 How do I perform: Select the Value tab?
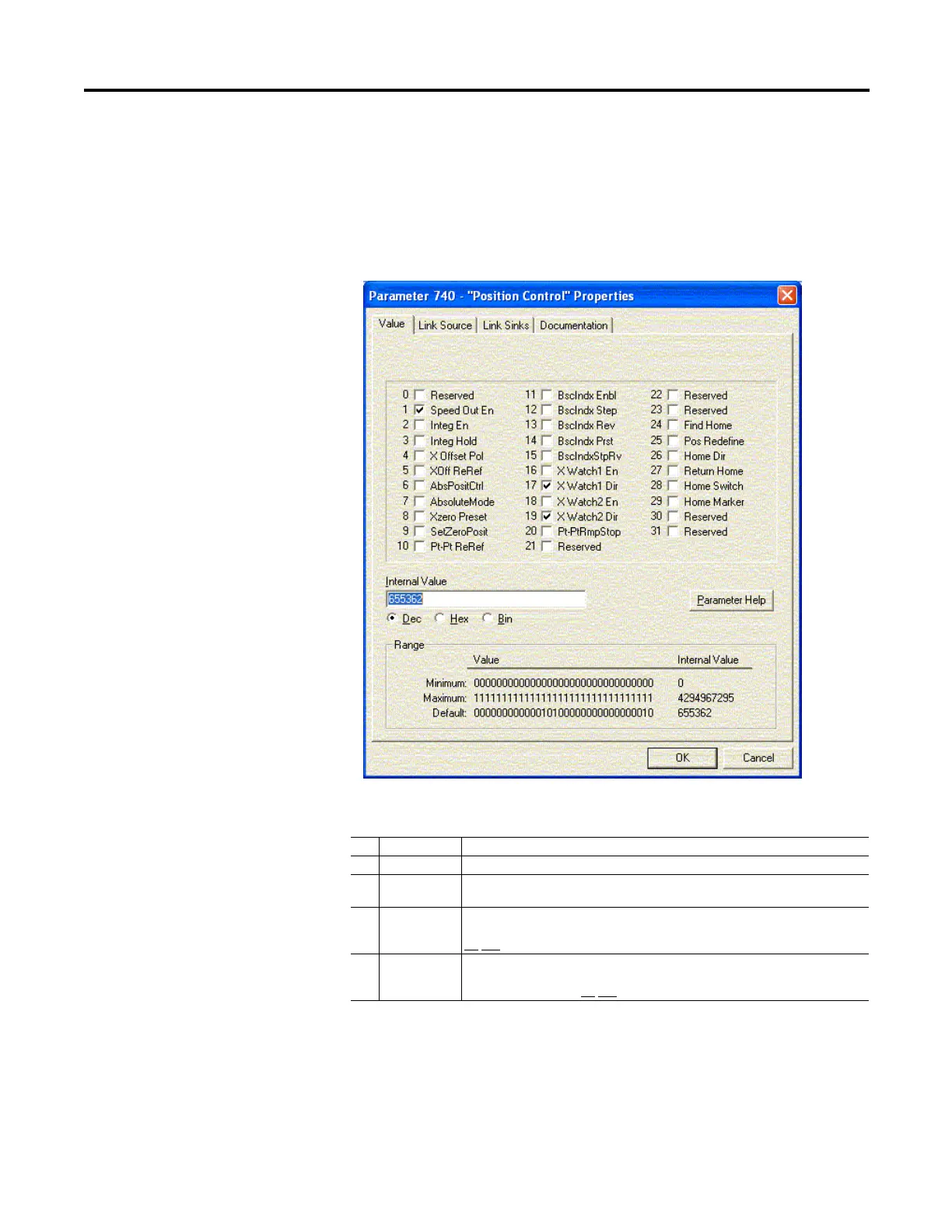392,324
